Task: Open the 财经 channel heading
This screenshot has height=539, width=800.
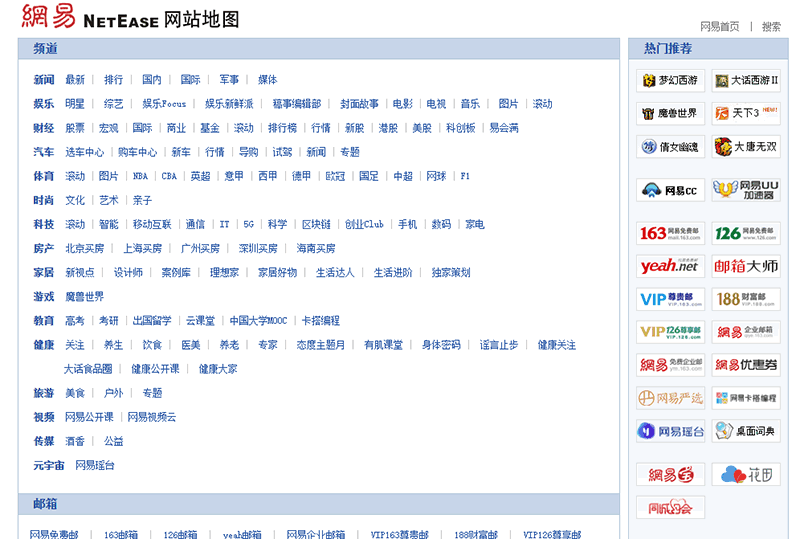Action: [x=44, y=128]
